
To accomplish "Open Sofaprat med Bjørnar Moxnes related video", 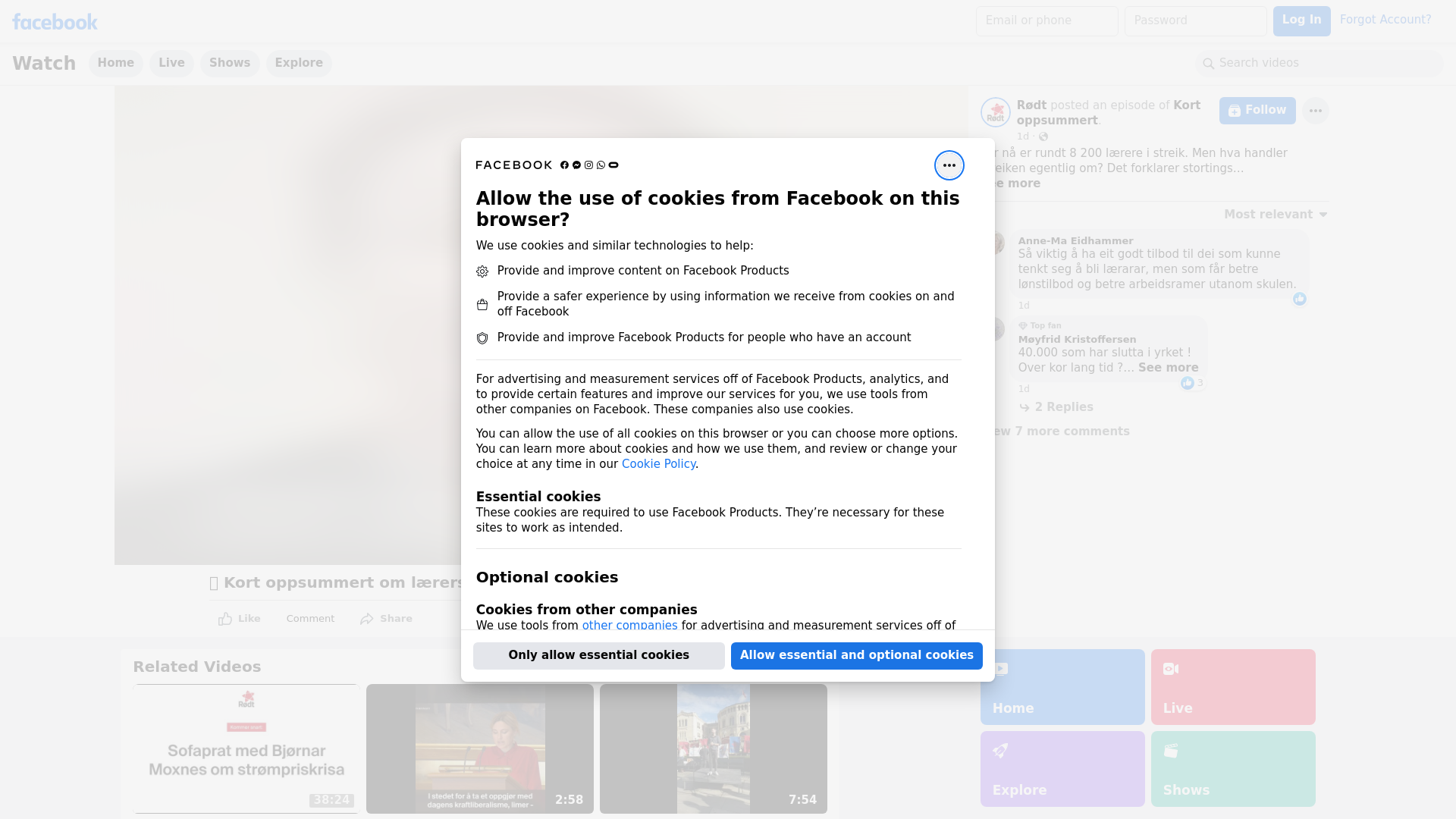I will [246, 748].
